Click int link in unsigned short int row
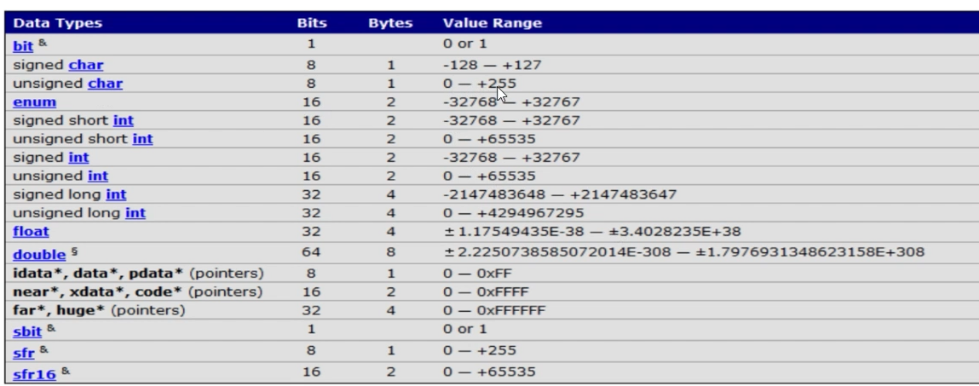The image size is (979, 386). pyautogui.click(x=142, y=139)
